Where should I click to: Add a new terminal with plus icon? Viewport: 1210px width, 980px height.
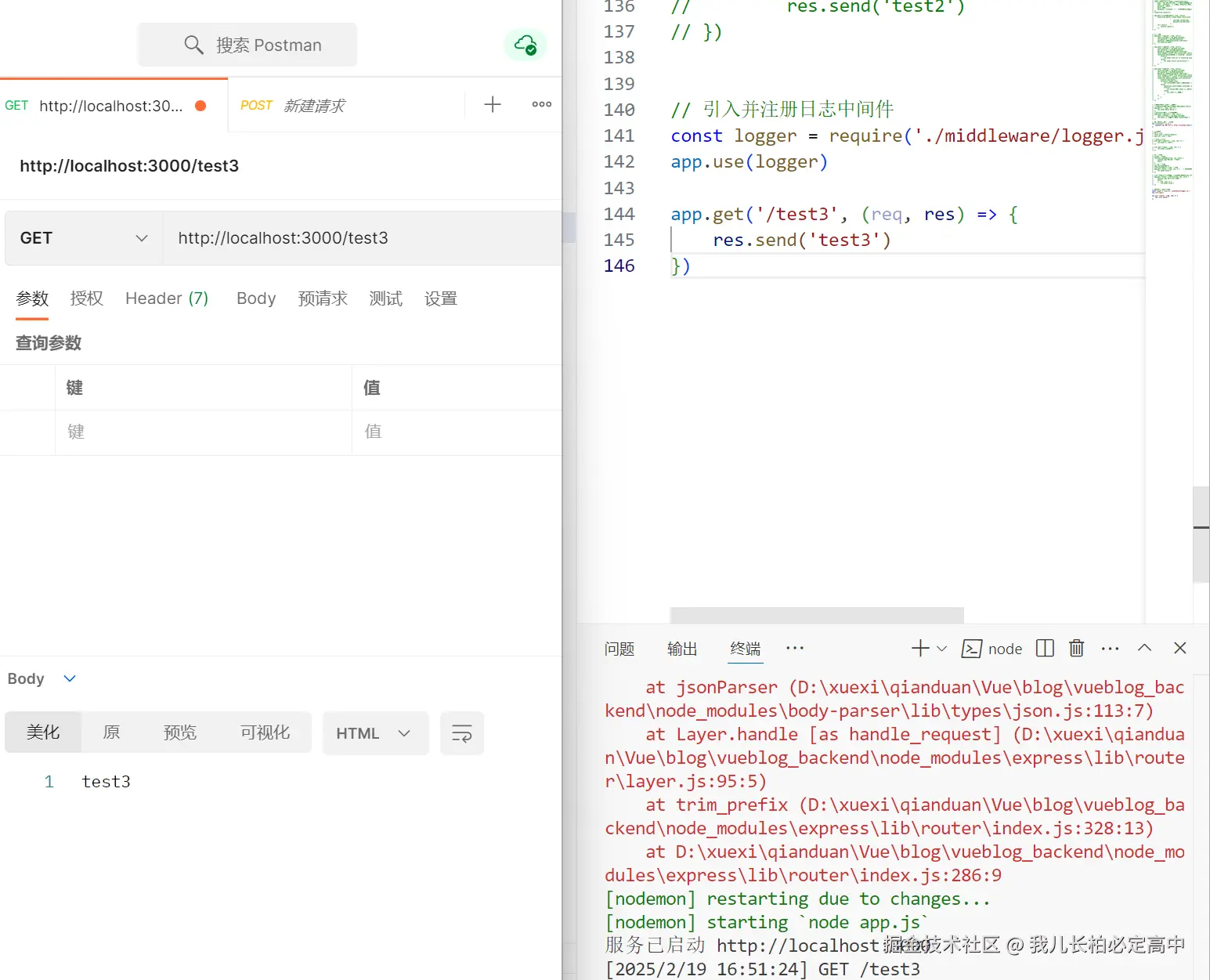[x=920, y=648]
